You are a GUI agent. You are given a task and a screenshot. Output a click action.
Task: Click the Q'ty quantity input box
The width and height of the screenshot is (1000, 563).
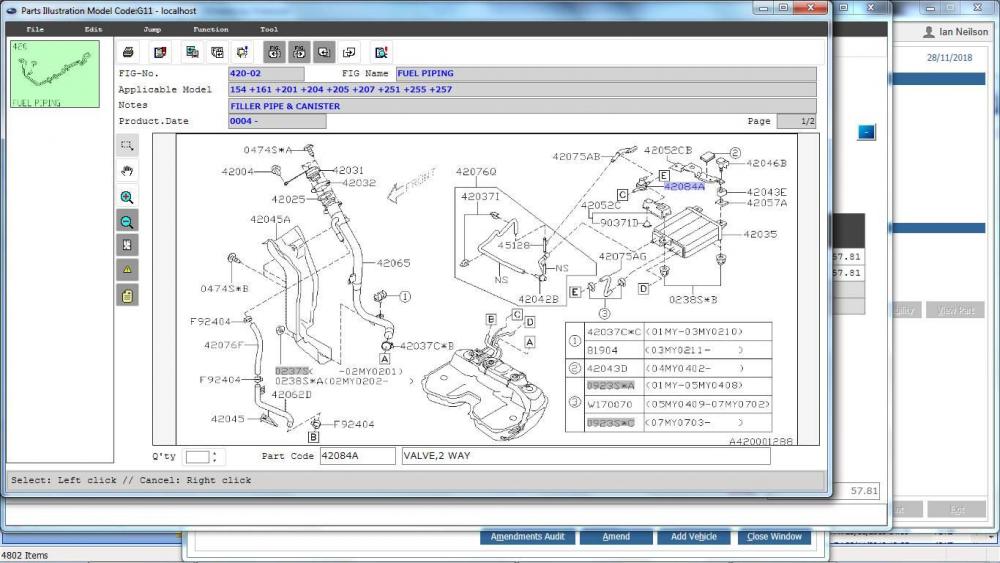(x=197, y=457)
